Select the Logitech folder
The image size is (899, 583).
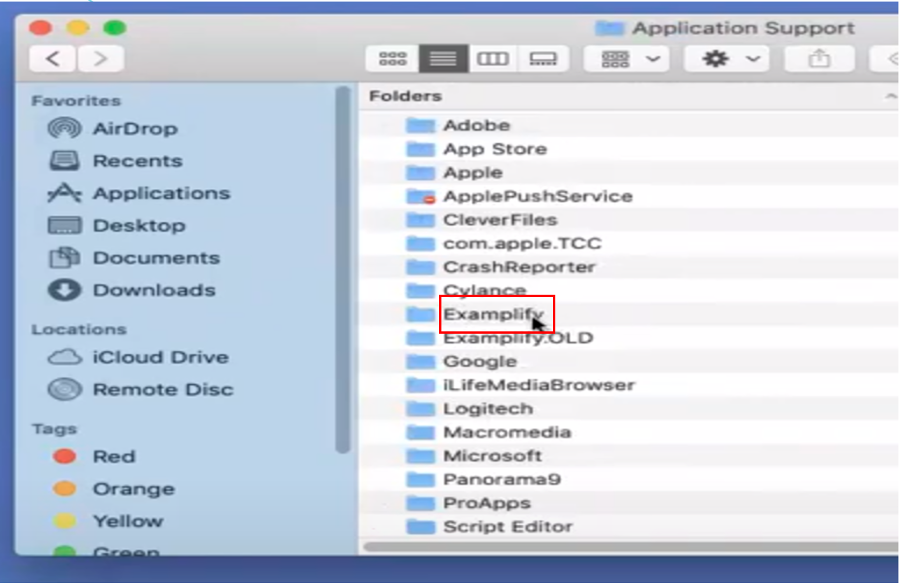pos(470,409)
